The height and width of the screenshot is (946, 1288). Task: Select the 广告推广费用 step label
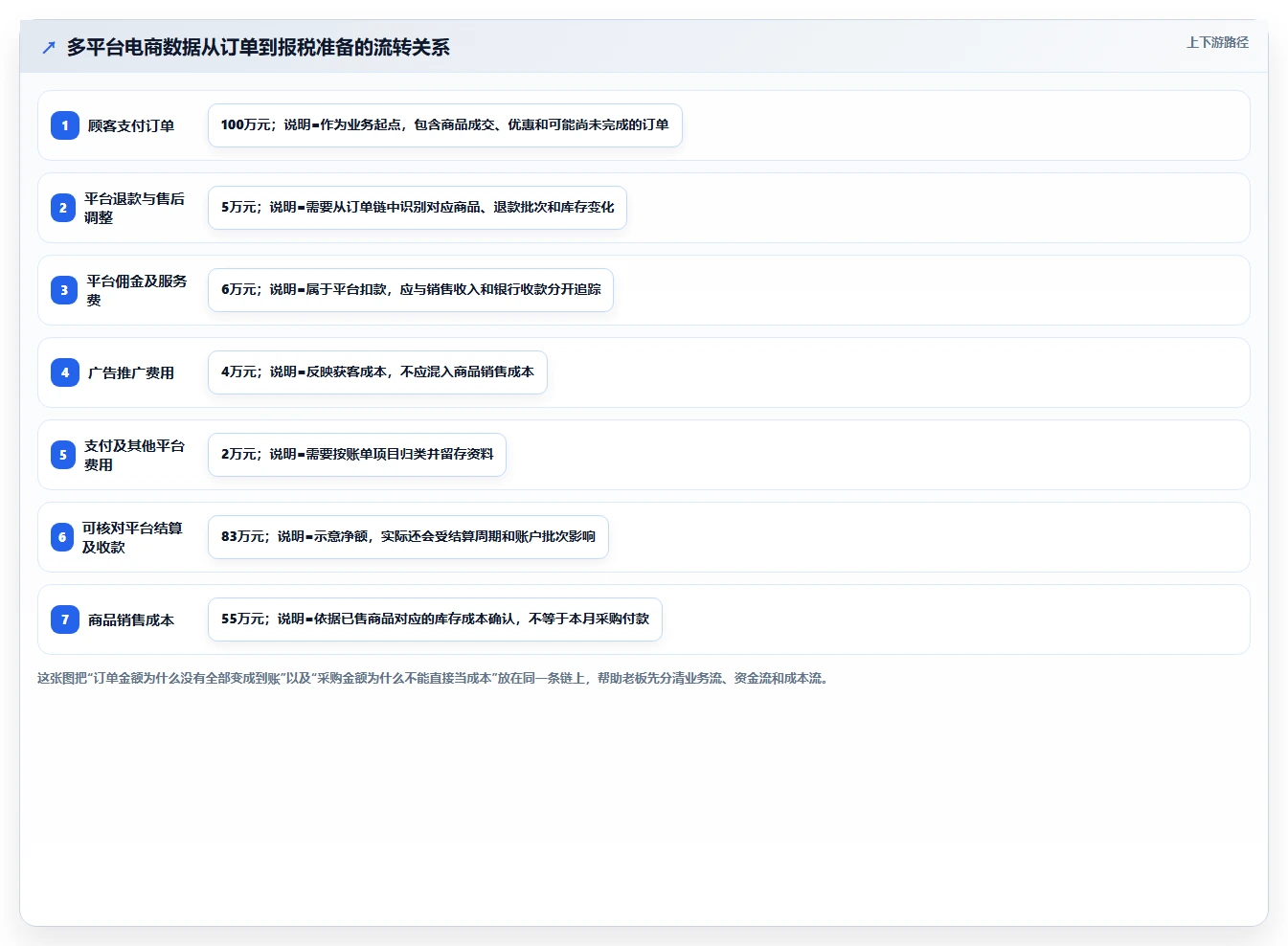(x=131, y=372)
